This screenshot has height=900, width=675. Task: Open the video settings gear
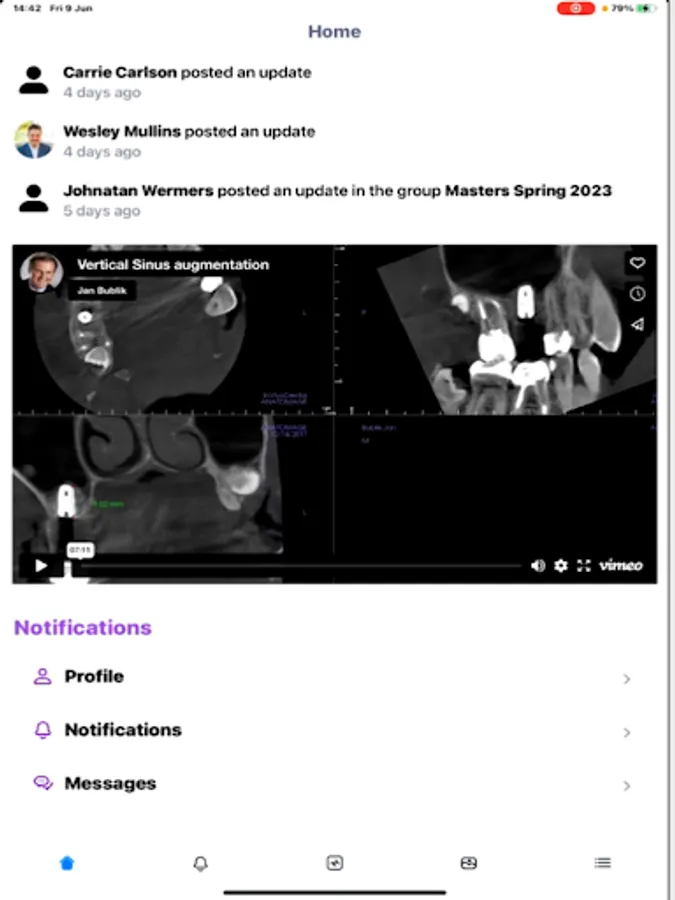pyautogui.click(x=561, y=565)
